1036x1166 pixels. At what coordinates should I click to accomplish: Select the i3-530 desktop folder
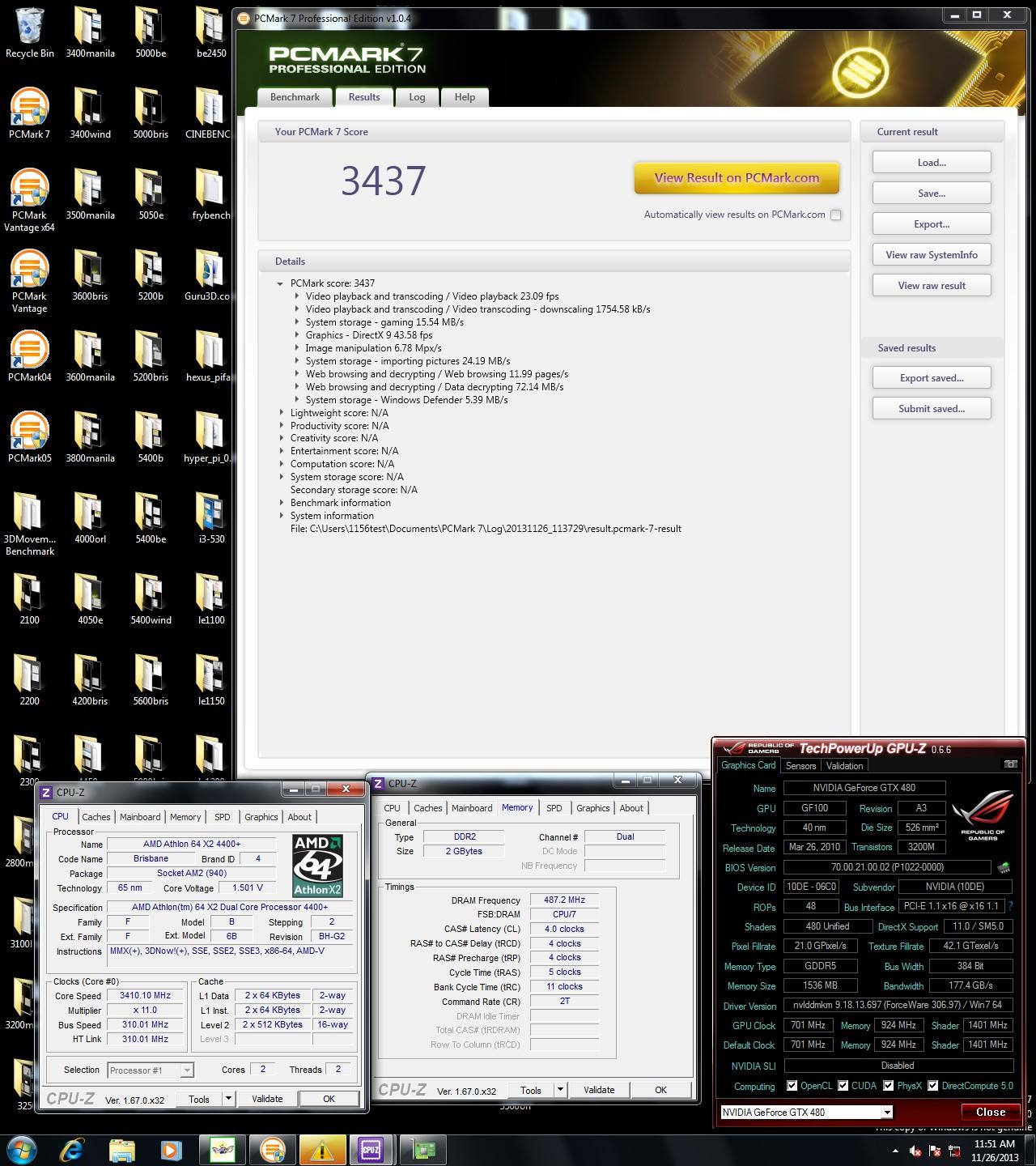[210, 518]
